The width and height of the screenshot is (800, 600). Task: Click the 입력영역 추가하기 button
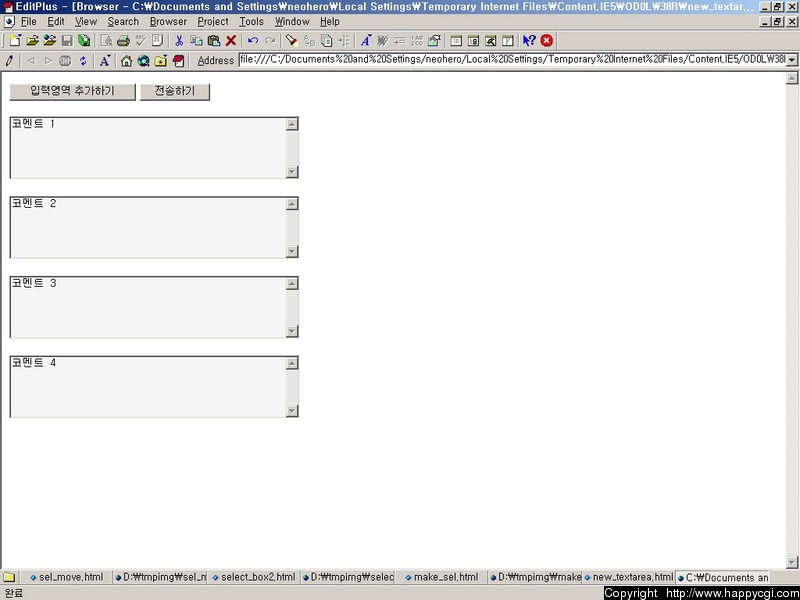[x=72, y=91]
